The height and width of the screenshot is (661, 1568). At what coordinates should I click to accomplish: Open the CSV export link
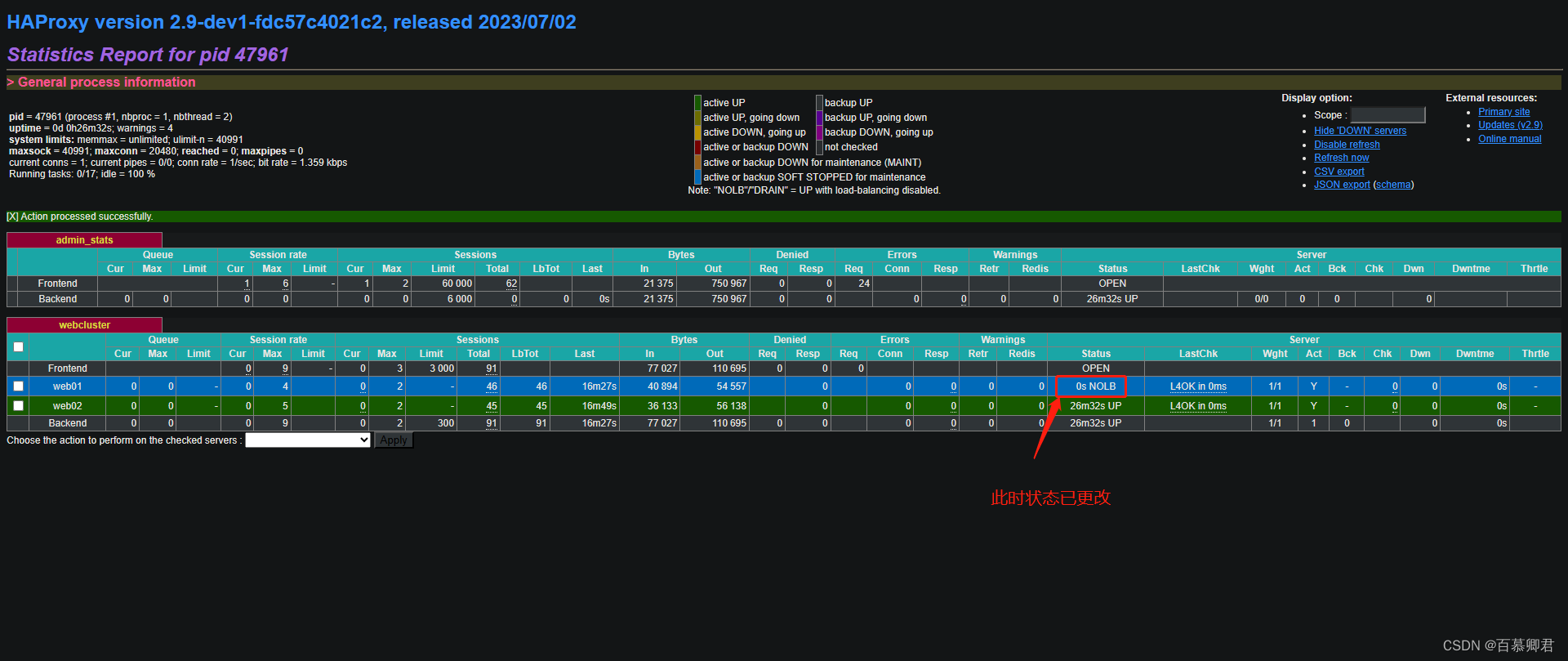(1339, 172)
